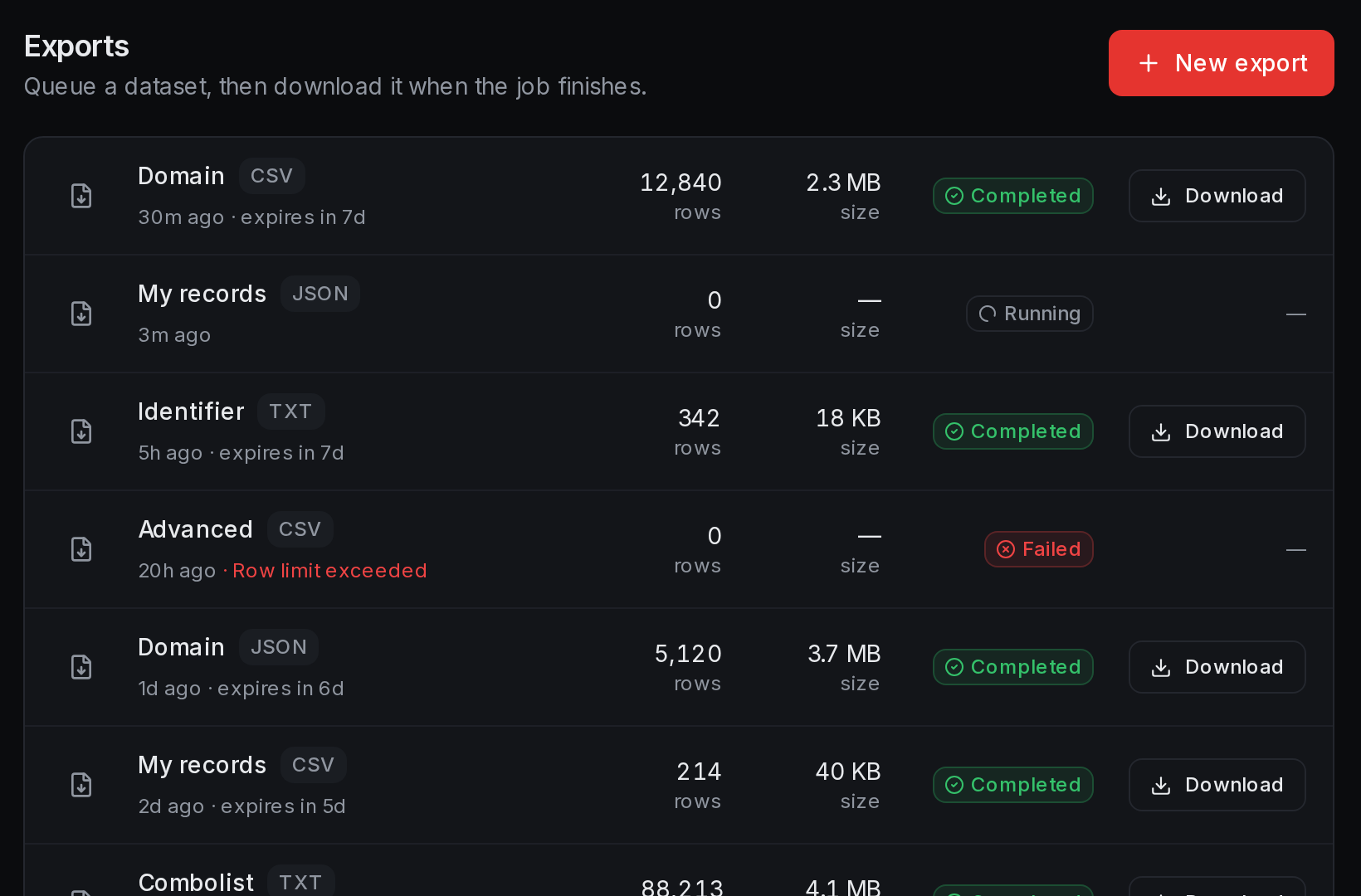Click the 5,120 rows value
1361x896 pixels.
(688, 654)
